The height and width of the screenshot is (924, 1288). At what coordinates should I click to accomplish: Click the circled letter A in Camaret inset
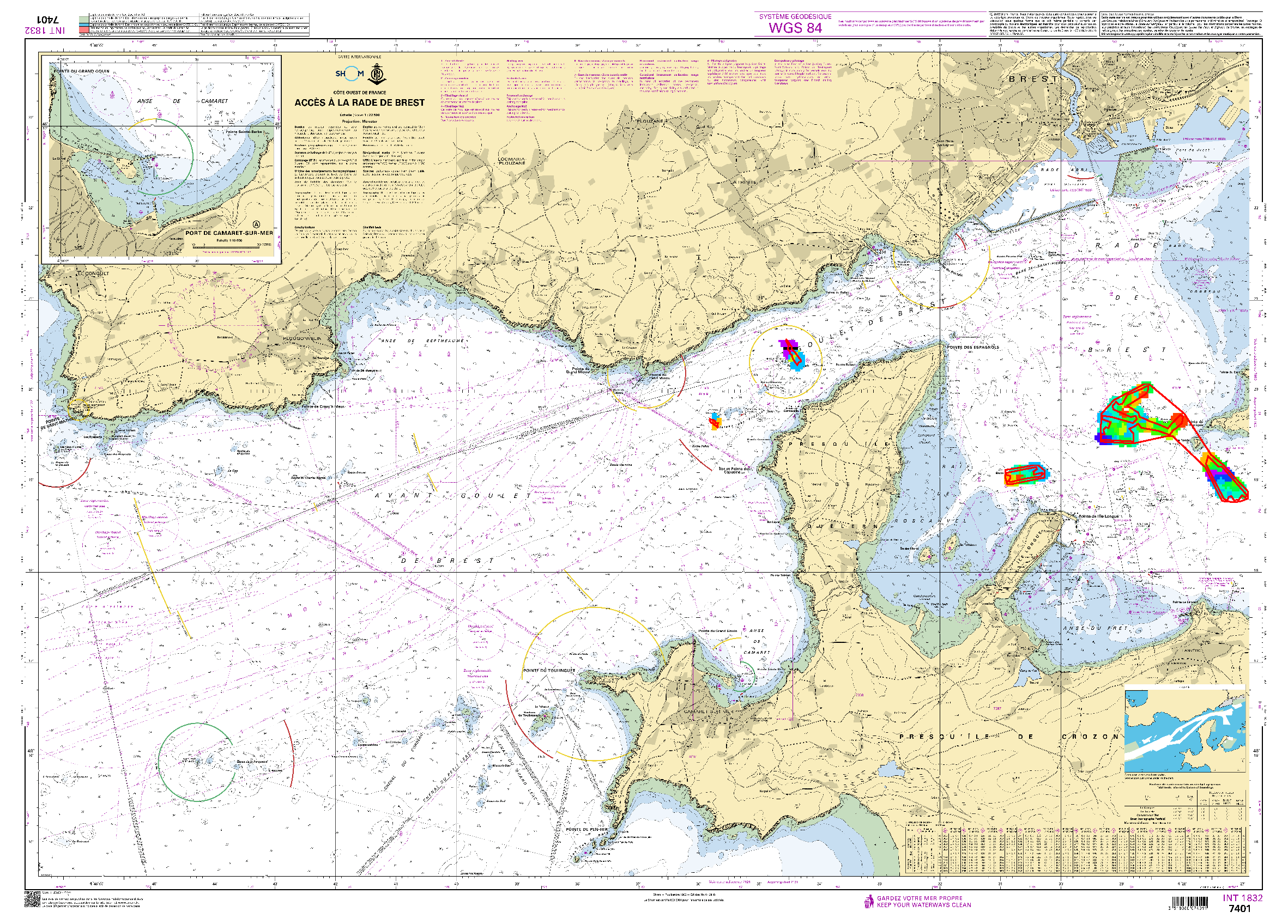[x=256, y=224]
